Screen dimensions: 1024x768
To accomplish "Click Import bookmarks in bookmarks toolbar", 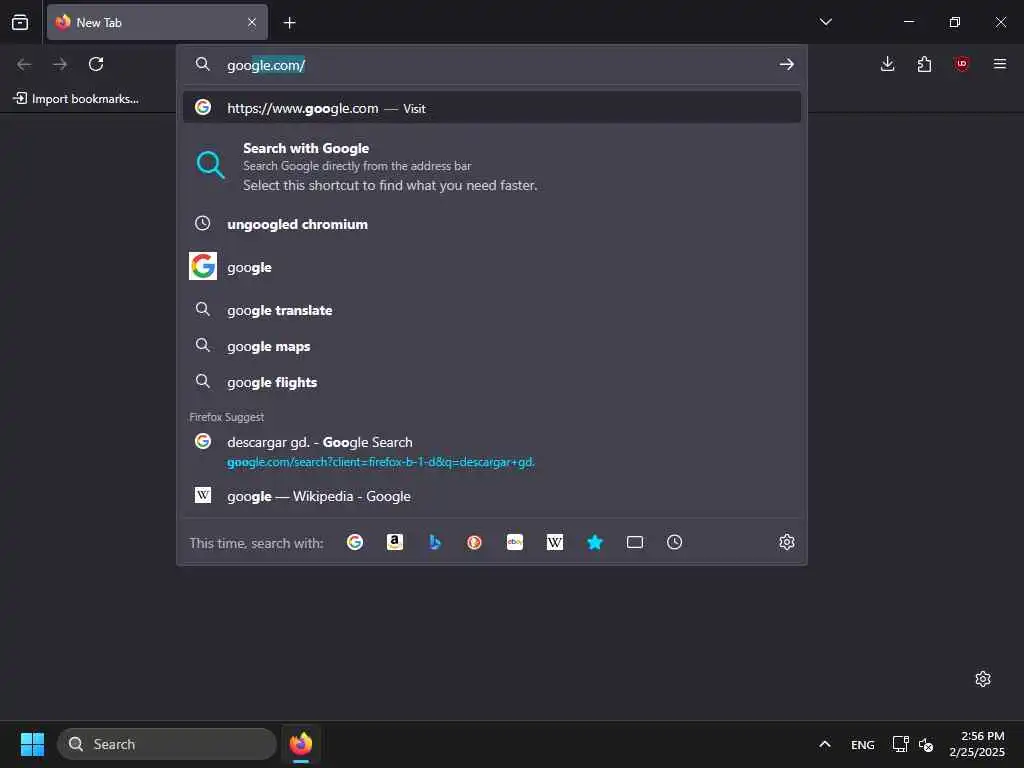I will (x=76, y=99).
